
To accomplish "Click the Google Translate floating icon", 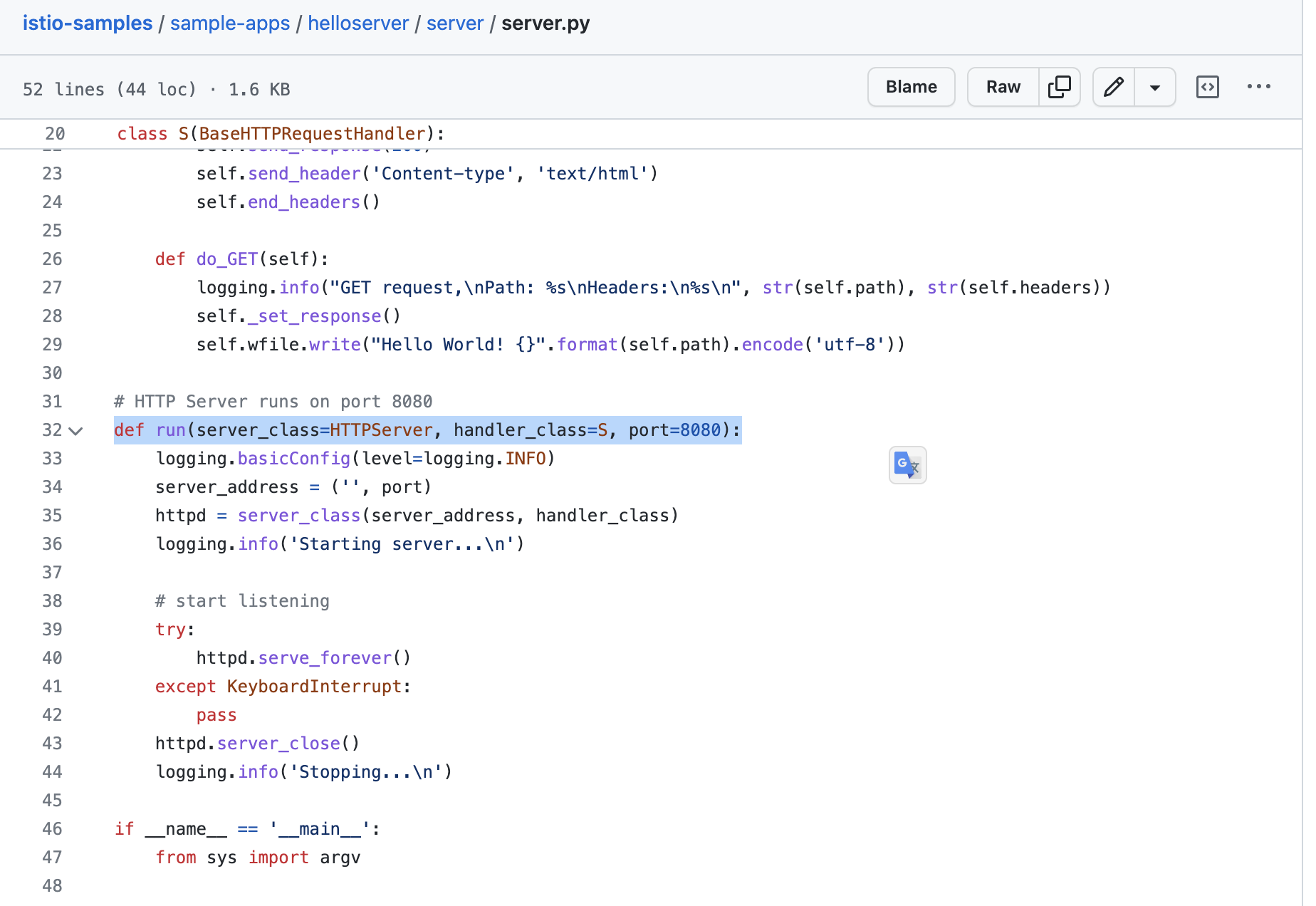I will pyautogui.click(x=907, y=465).
